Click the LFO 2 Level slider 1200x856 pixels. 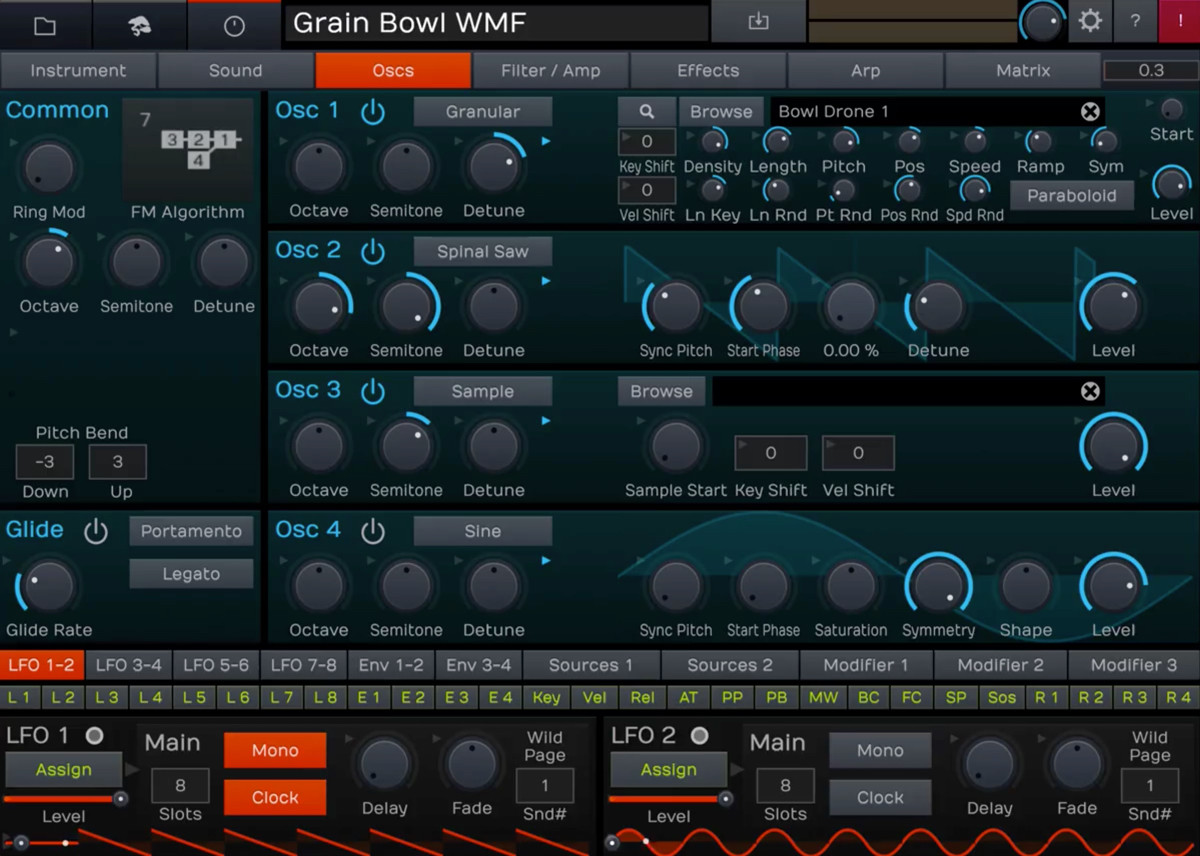(x=668, y=799)
